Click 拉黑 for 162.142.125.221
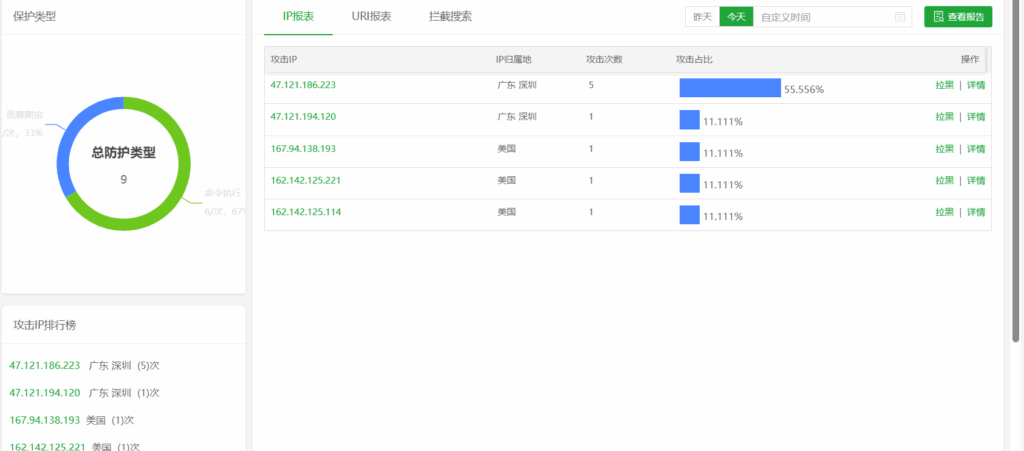This screenshot has height=451, width=1024. click(944, 180)
